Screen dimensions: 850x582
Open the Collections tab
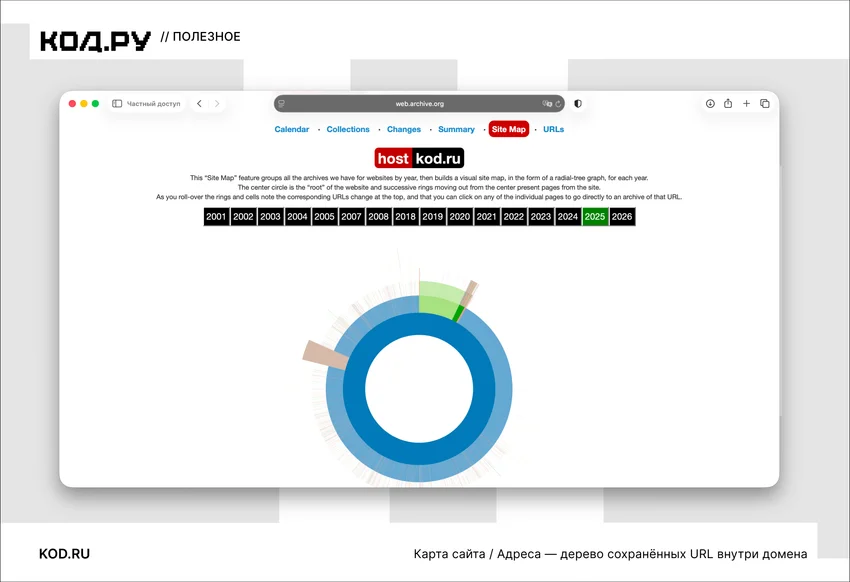(x=348, y=129)
